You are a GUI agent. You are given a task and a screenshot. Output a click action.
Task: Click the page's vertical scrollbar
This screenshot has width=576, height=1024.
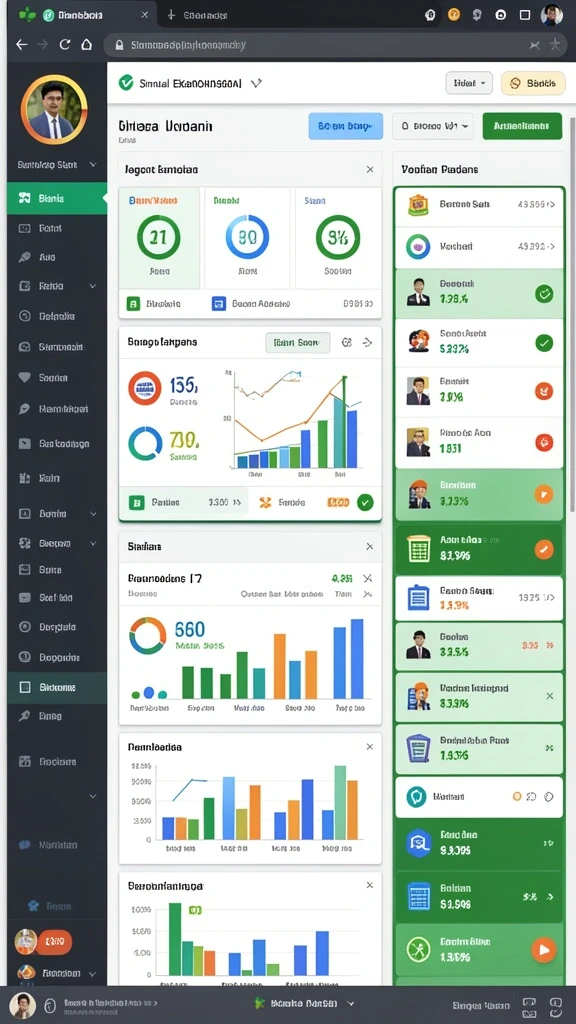(x=572, y=313)
